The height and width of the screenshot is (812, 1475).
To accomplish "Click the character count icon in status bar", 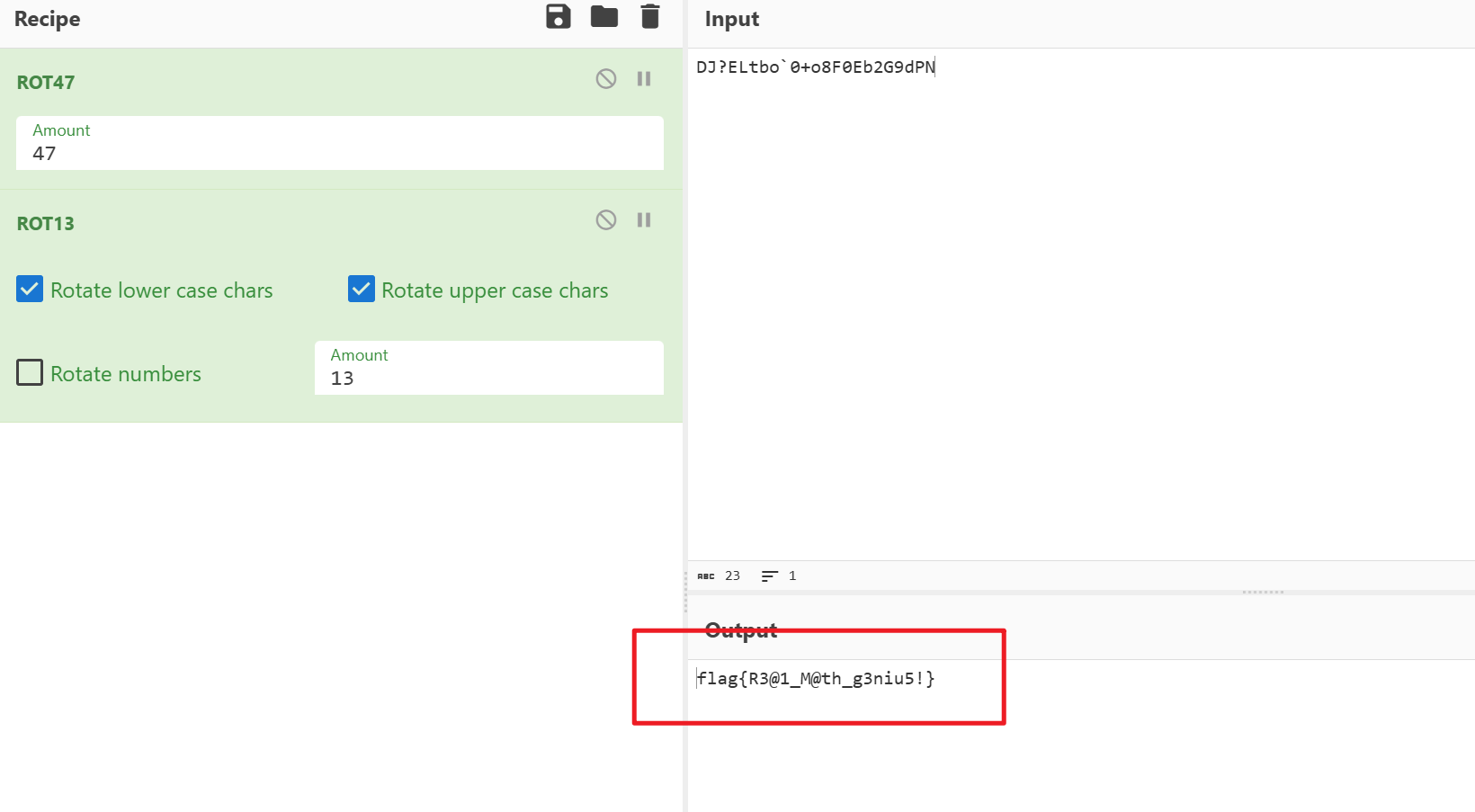I will (706, 576).
